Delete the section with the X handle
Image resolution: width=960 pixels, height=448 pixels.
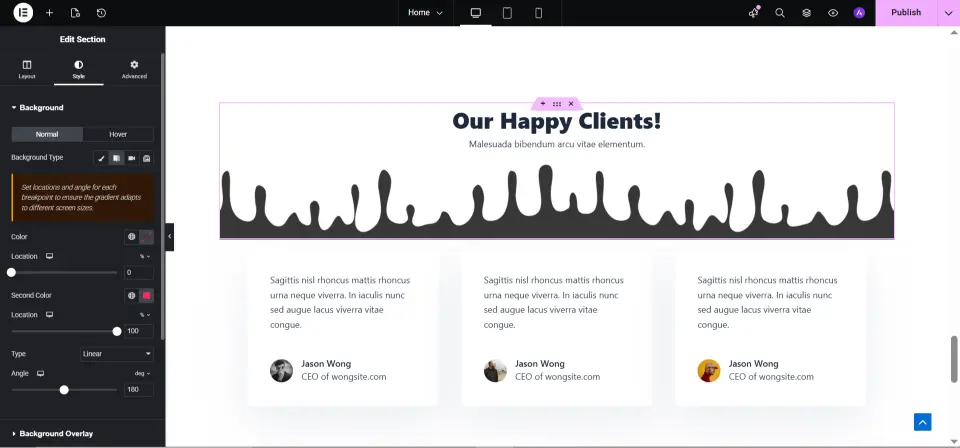571,104
